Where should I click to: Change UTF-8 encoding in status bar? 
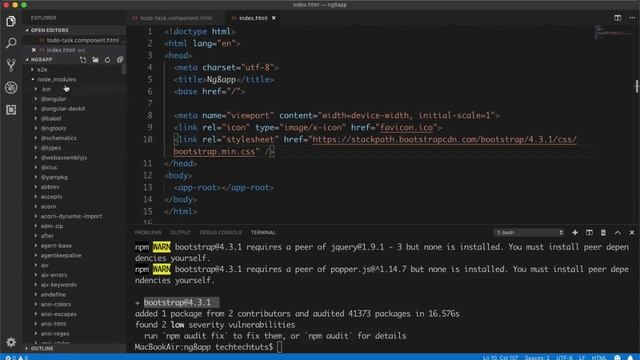pyautogui.click(x=564, y=358)
